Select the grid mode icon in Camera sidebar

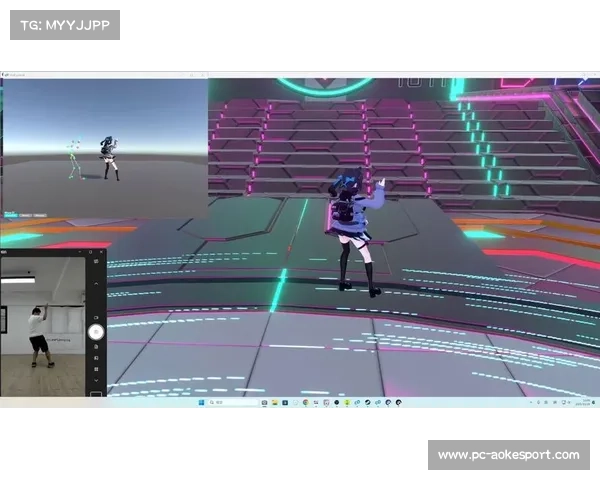coord(96,370)
